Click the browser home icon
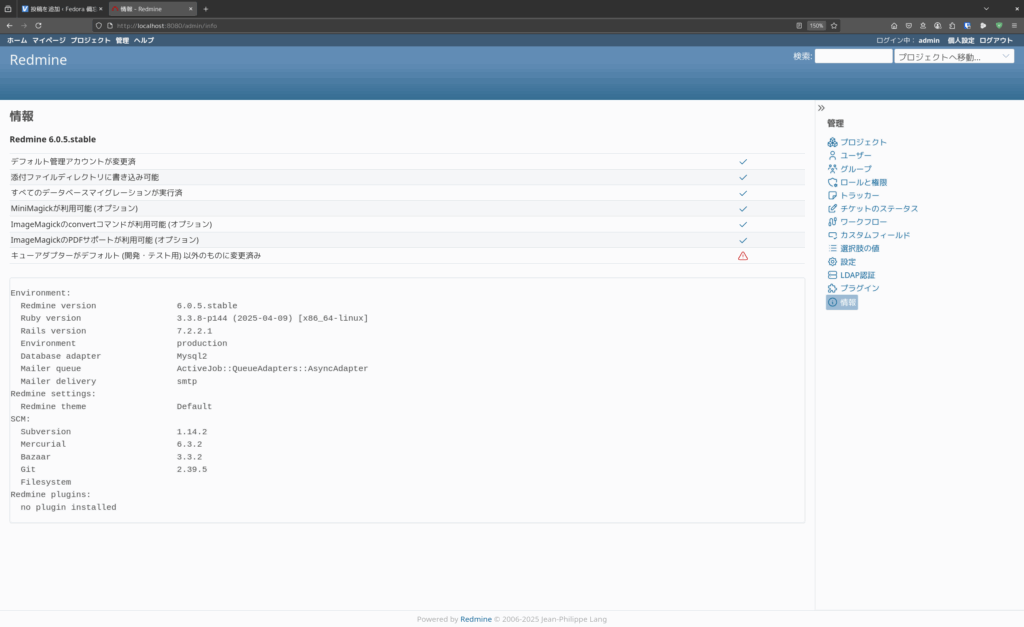The height and width of the screenshot is (627, 1024). 894,25
